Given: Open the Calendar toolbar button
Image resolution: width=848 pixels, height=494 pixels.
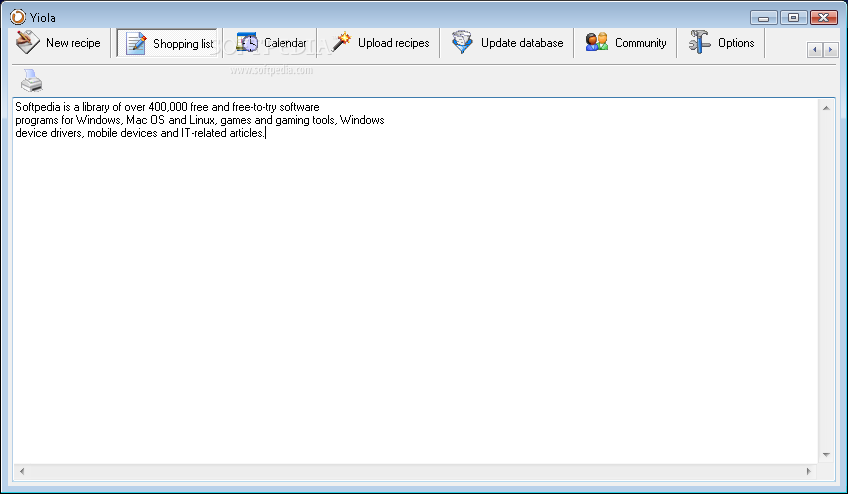Looking at the screenshot, I should (271, 43).
